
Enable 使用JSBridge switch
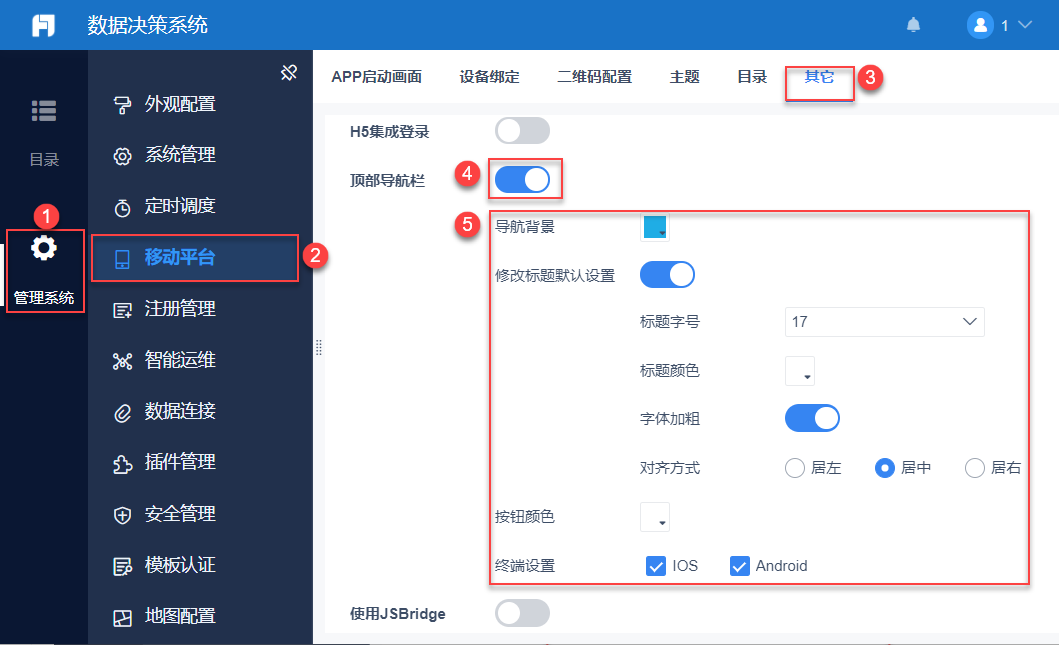(522, 613)
